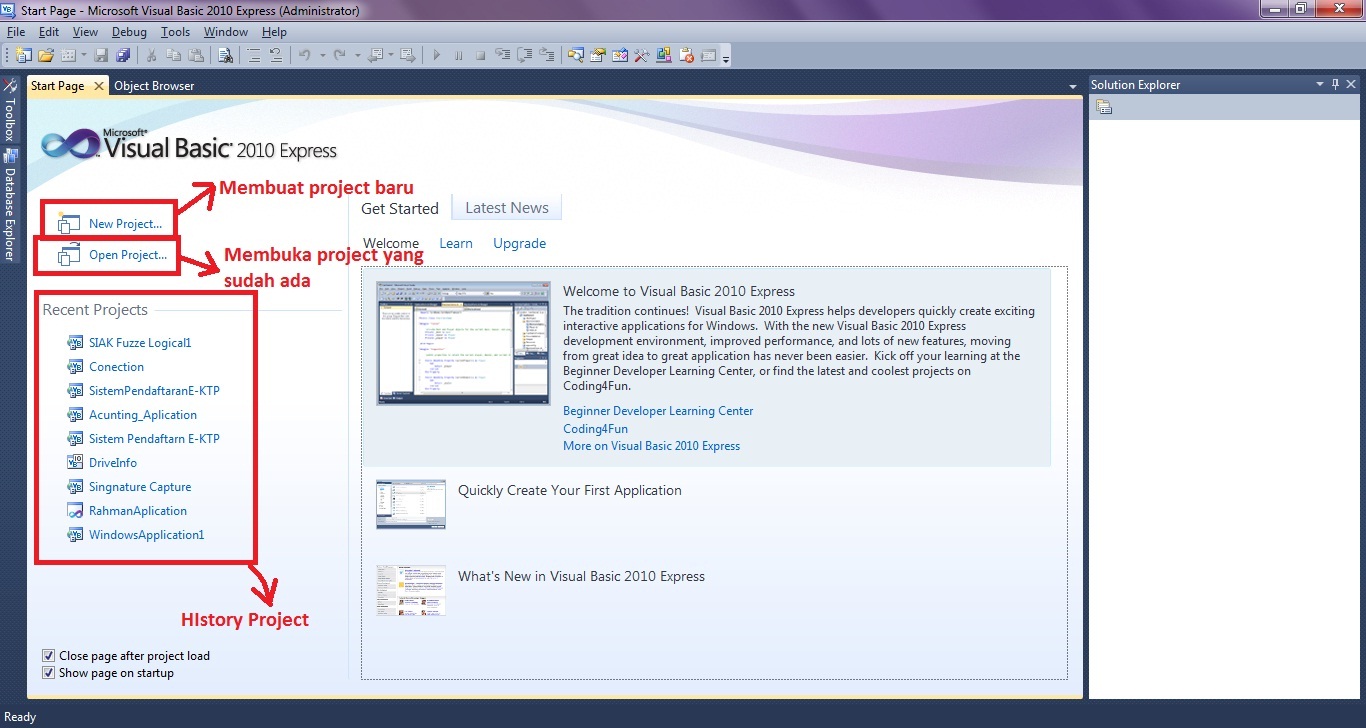The height and width of the screenshot is (728, 1366).
Task: Click the New Project toolbar icon
Action: 22,55
